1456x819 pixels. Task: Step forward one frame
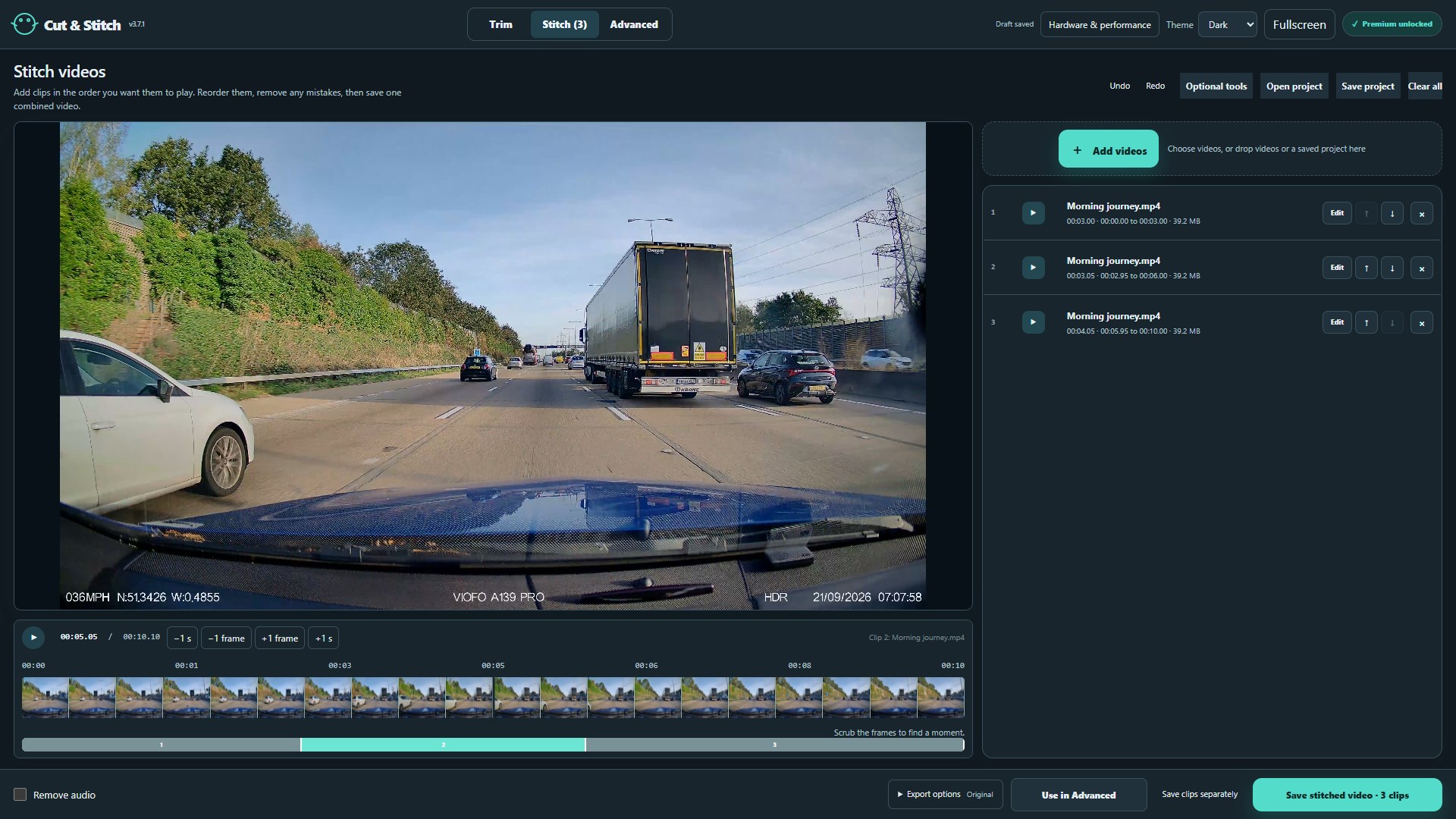[280, 639]
